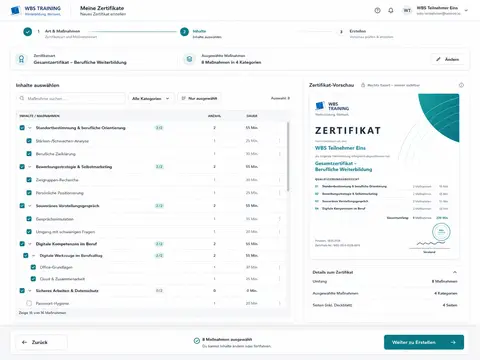Click the table vertical scrollbar
The image size is (480, 360).
pyautogui.click(x=288, y=157)
